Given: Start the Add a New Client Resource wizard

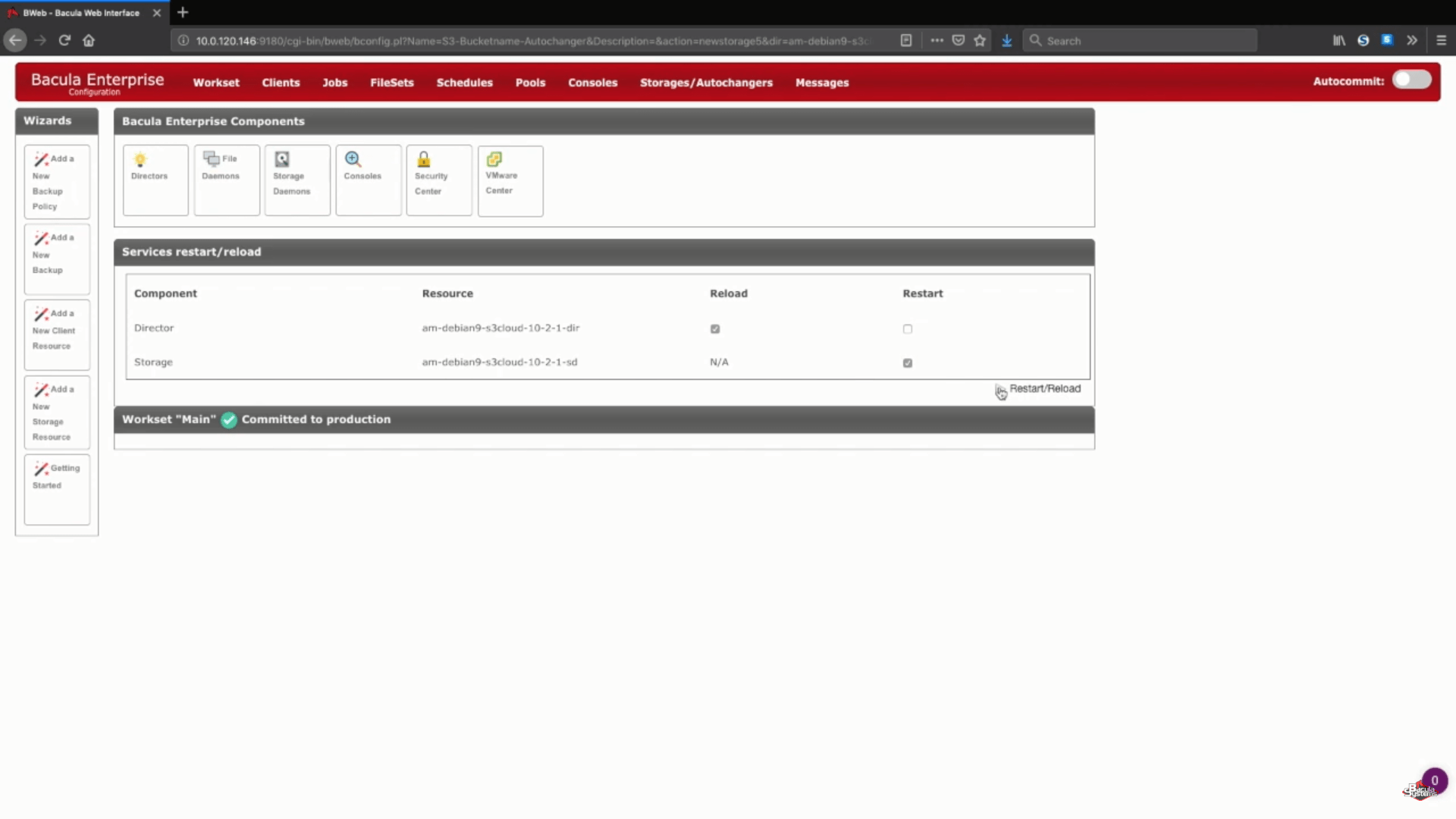Looking at the screenshot, I should tap(57, 335).
